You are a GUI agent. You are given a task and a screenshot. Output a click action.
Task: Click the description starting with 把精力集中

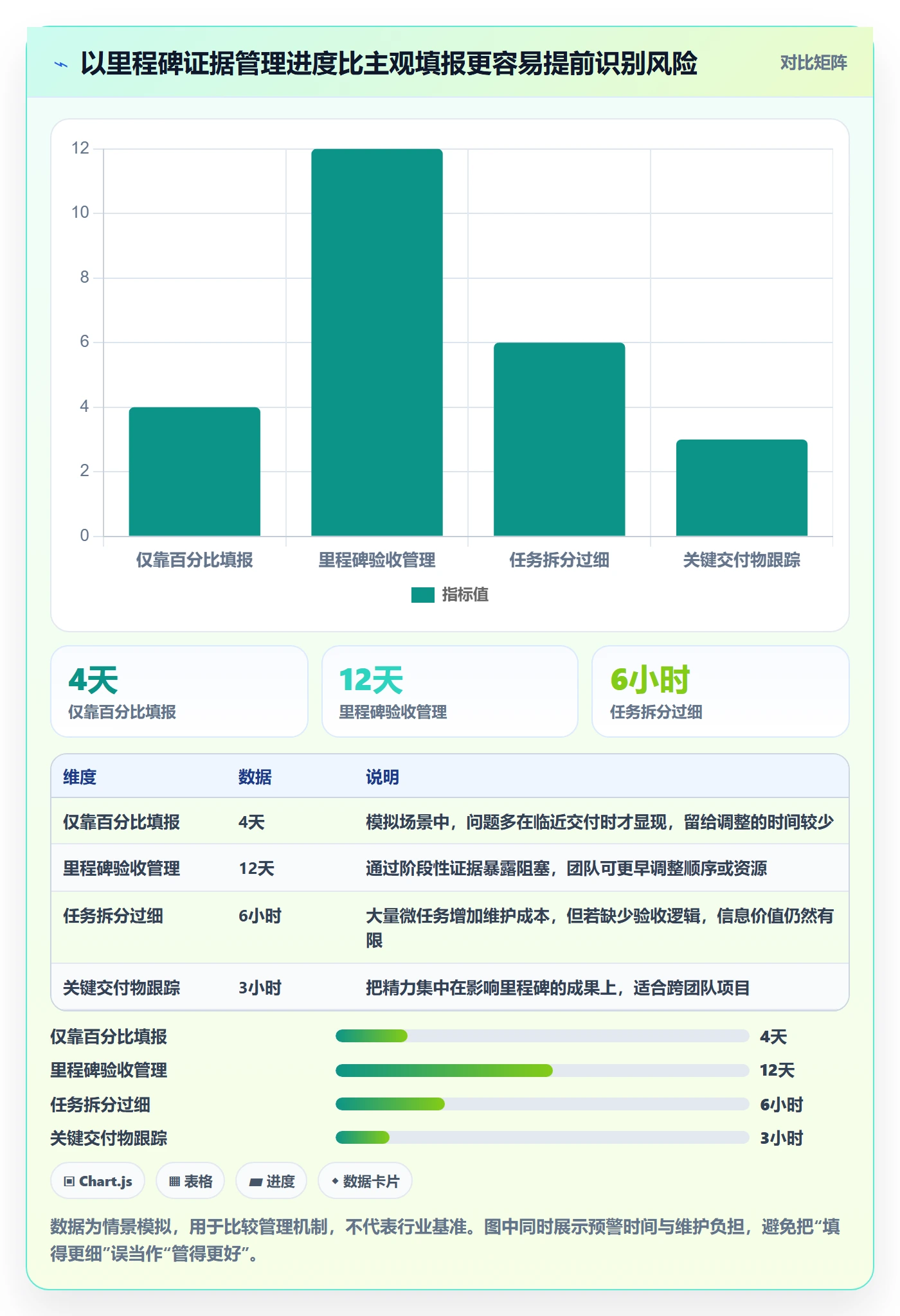click(x=558, y=988)
